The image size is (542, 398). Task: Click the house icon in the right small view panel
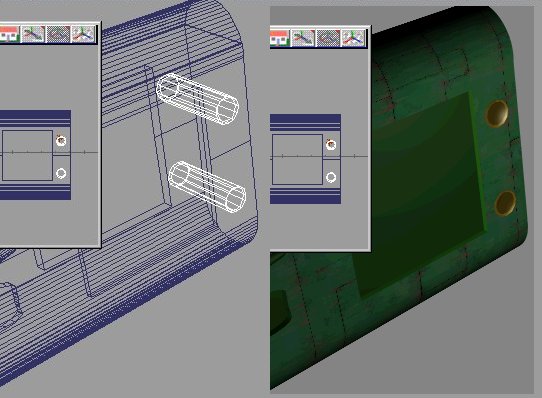coord(279,38)
